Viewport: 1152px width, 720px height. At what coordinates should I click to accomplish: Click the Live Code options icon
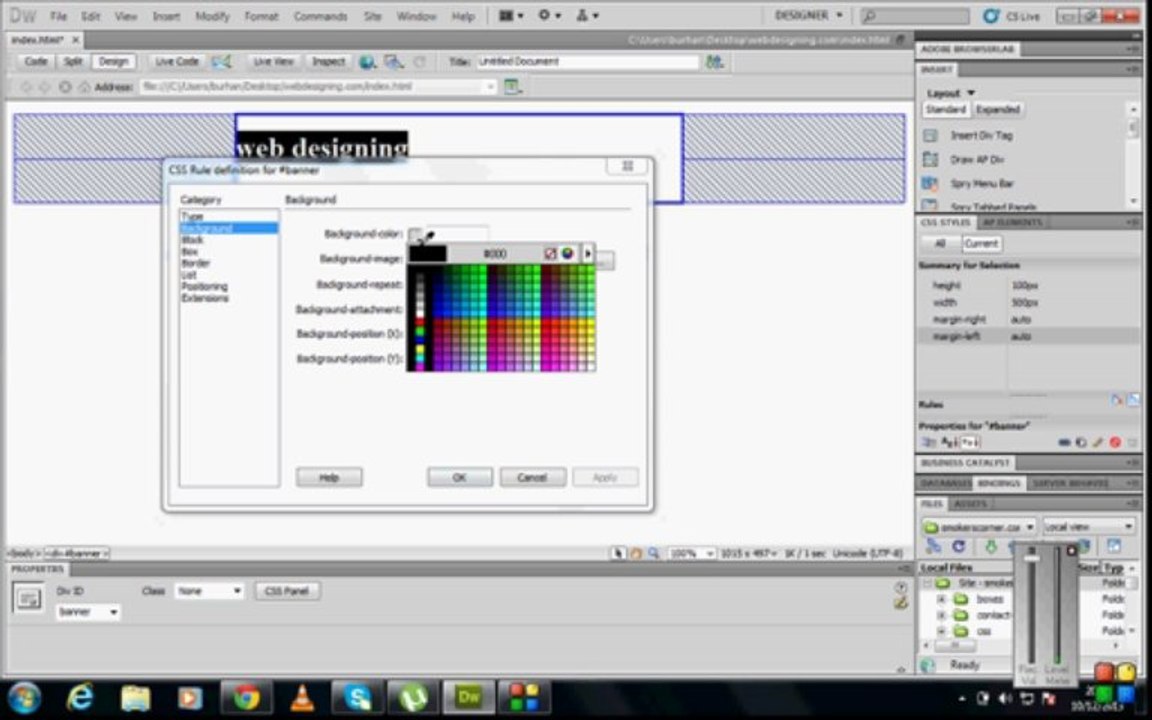click(222, 62)
